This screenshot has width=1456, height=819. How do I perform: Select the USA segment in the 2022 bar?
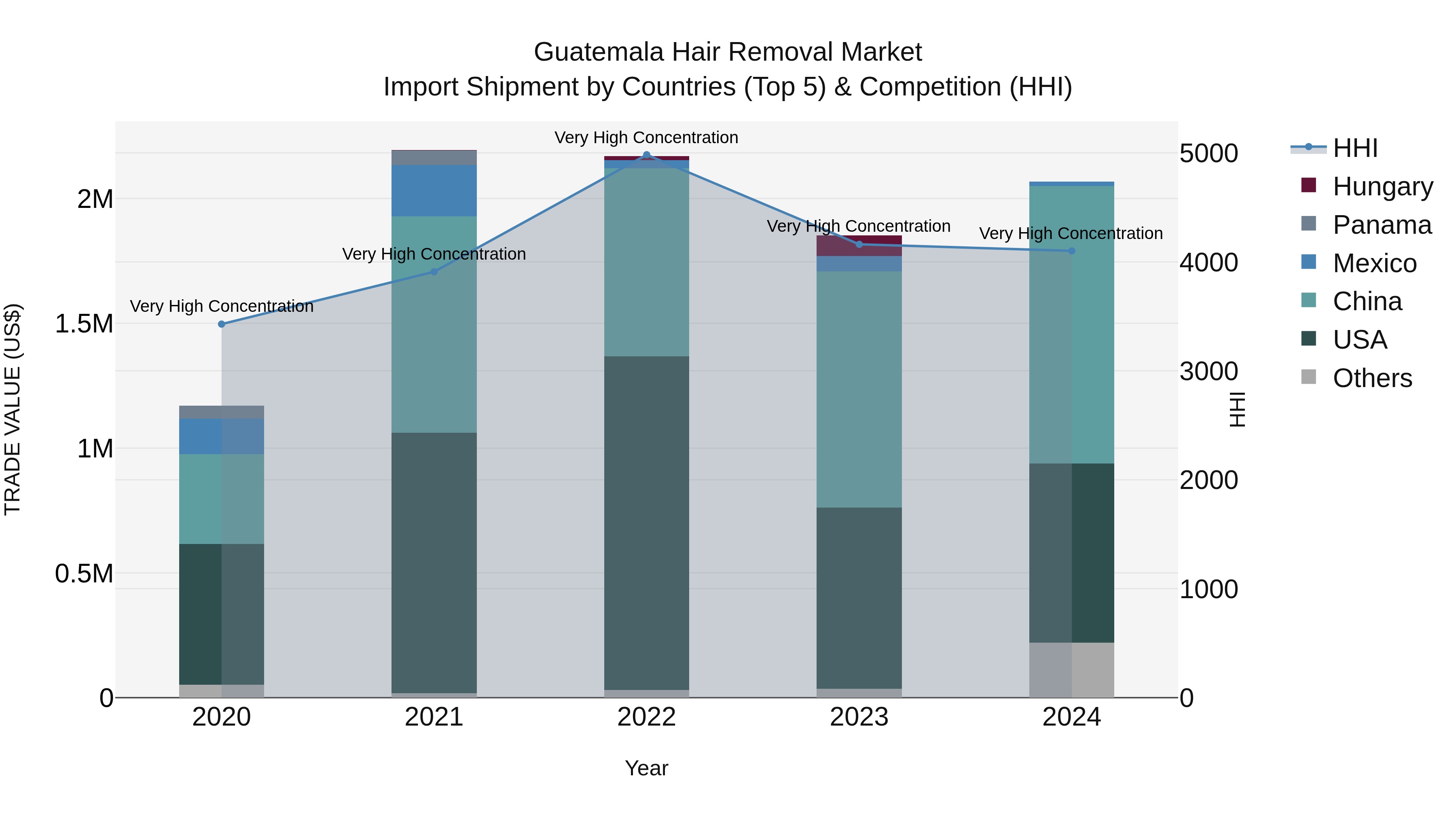coord(647,523)
